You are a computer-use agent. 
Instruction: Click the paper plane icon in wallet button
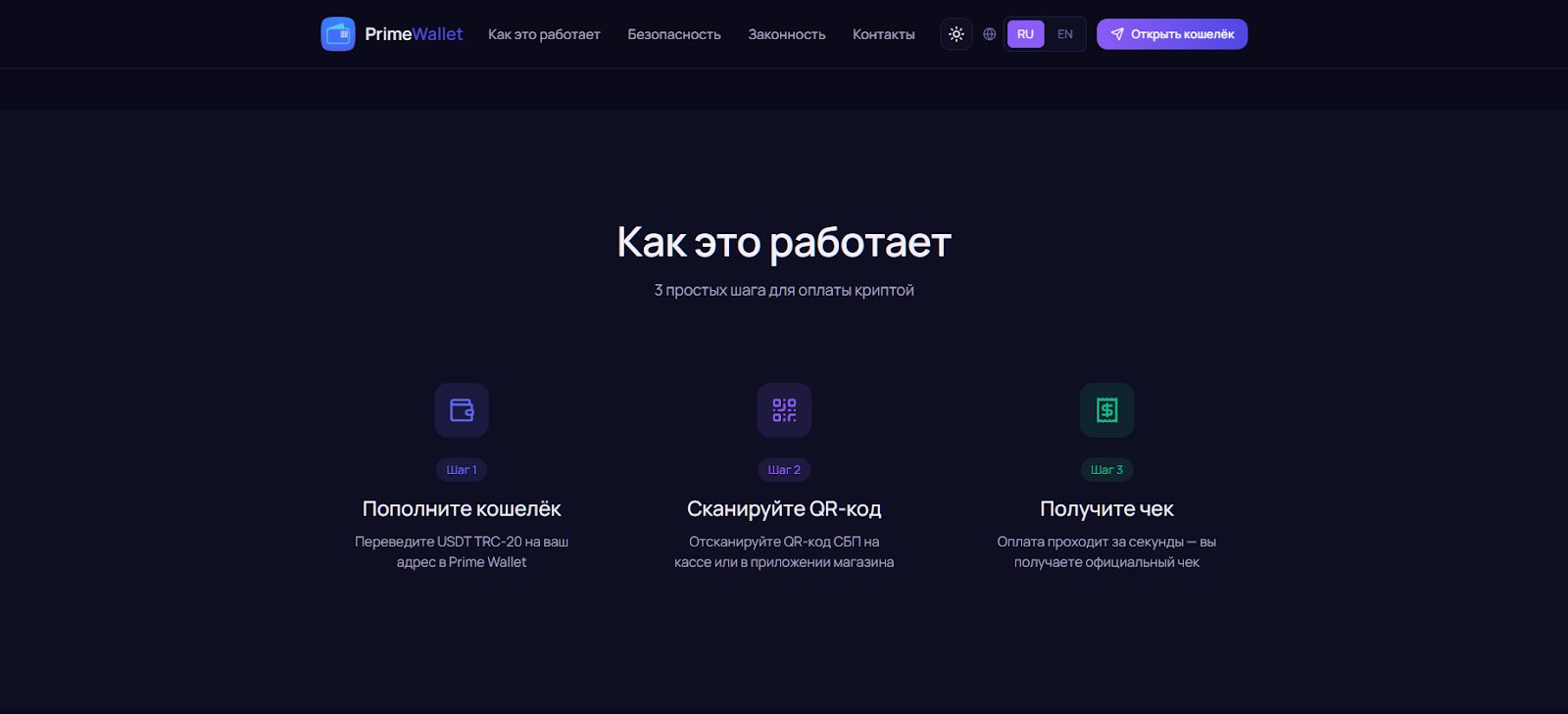tap(1117, 34)
